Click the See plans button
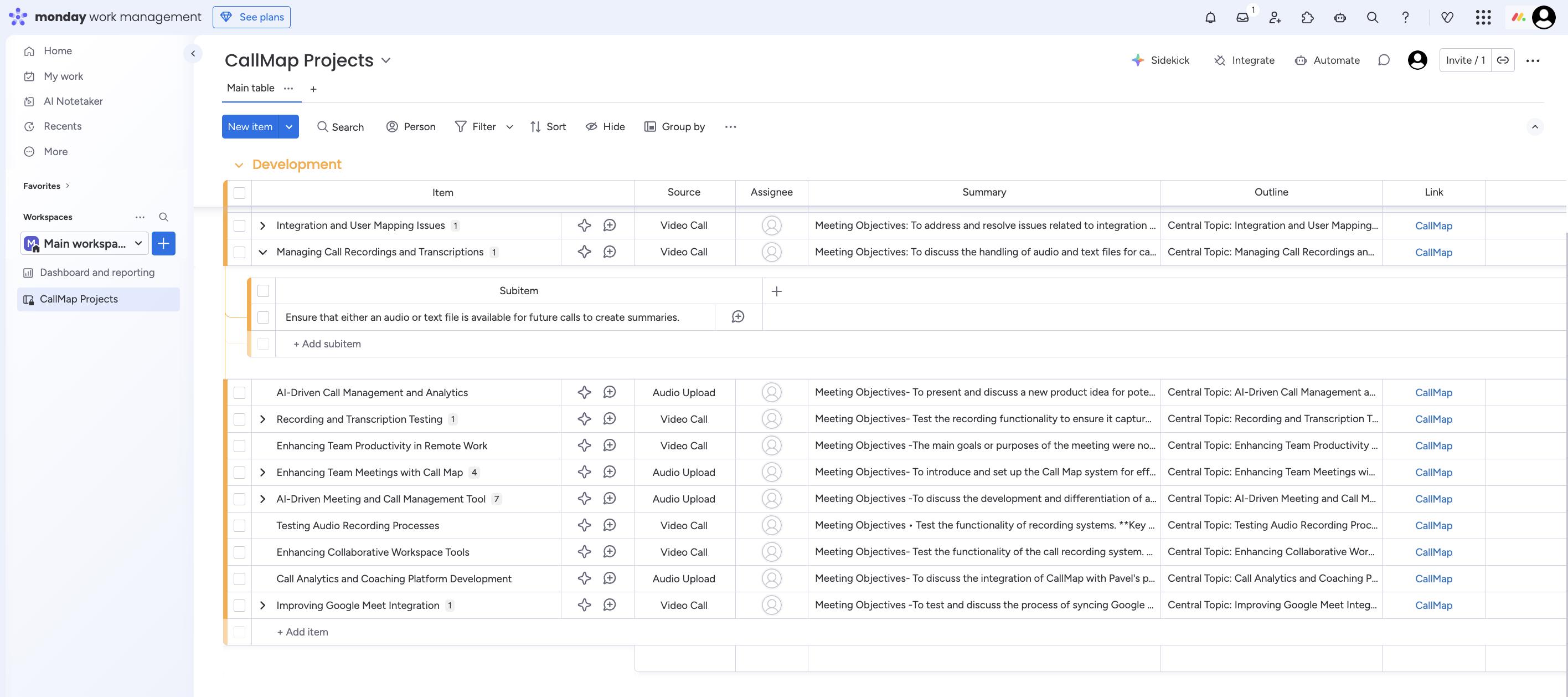The height and width of the screenshot is (697, 1568). [251, 17]
